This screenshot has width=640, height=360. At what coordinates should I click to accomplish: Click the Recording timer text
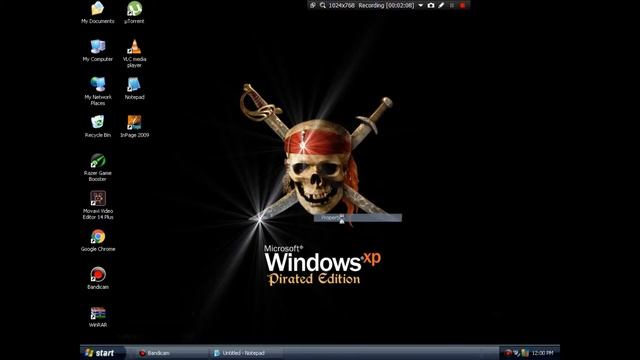click(386, 5)
